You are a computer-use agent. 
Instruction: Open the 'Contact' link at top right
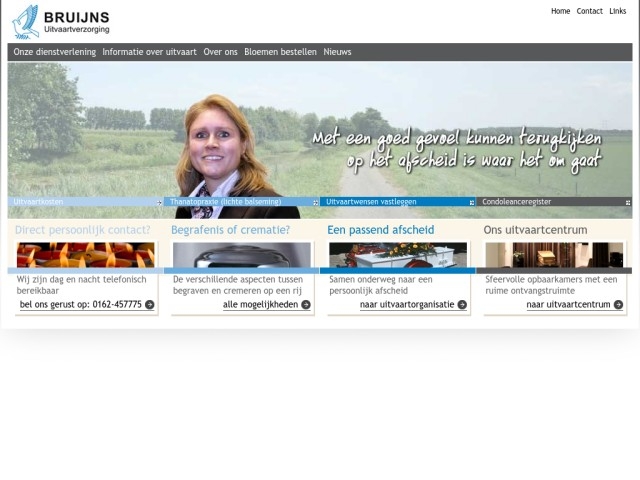[x=589, y=11]
